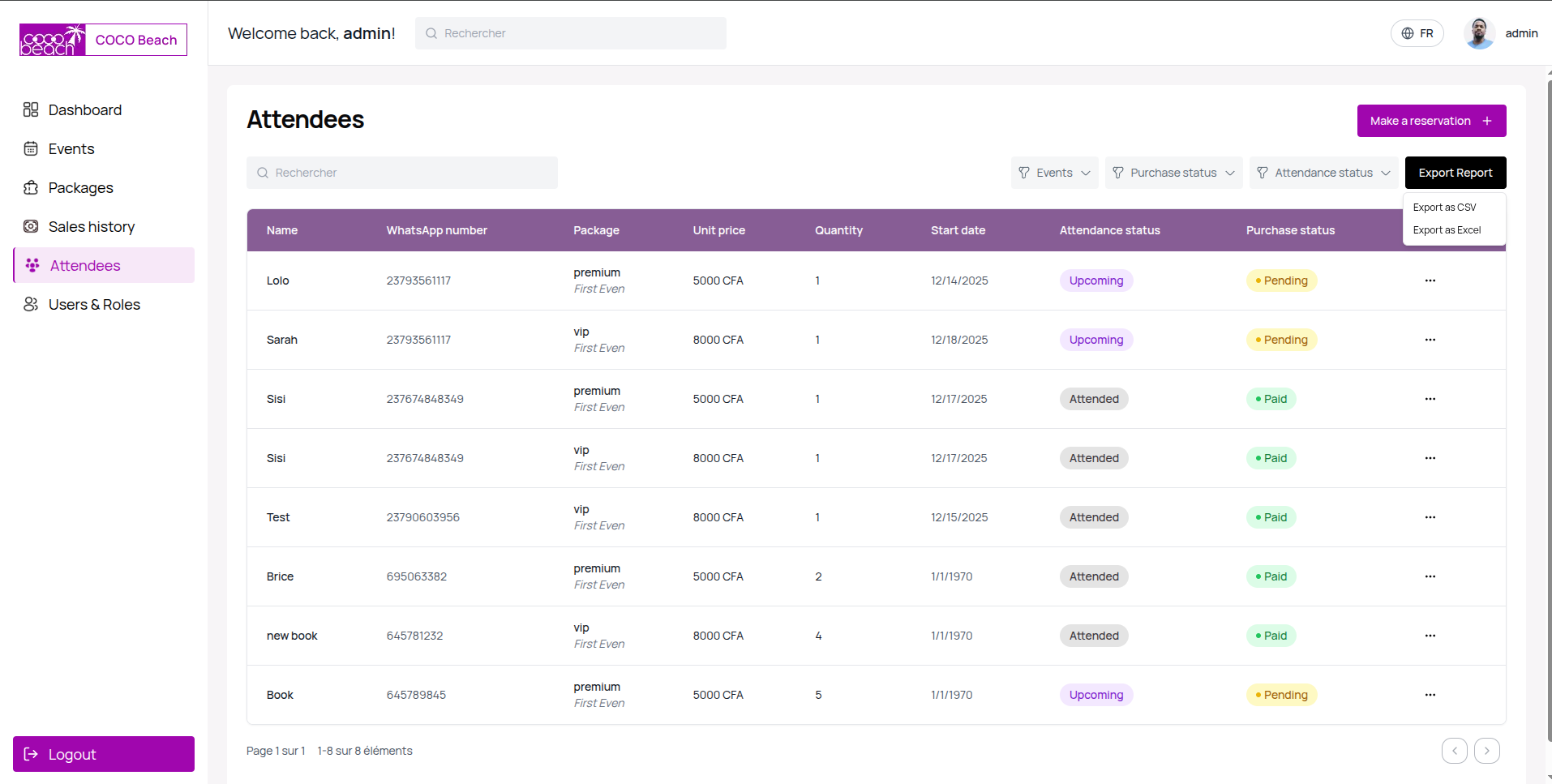Open the three-dot menu for Lolo
Screen dimensions: 1552x784
pos(1430,281)
